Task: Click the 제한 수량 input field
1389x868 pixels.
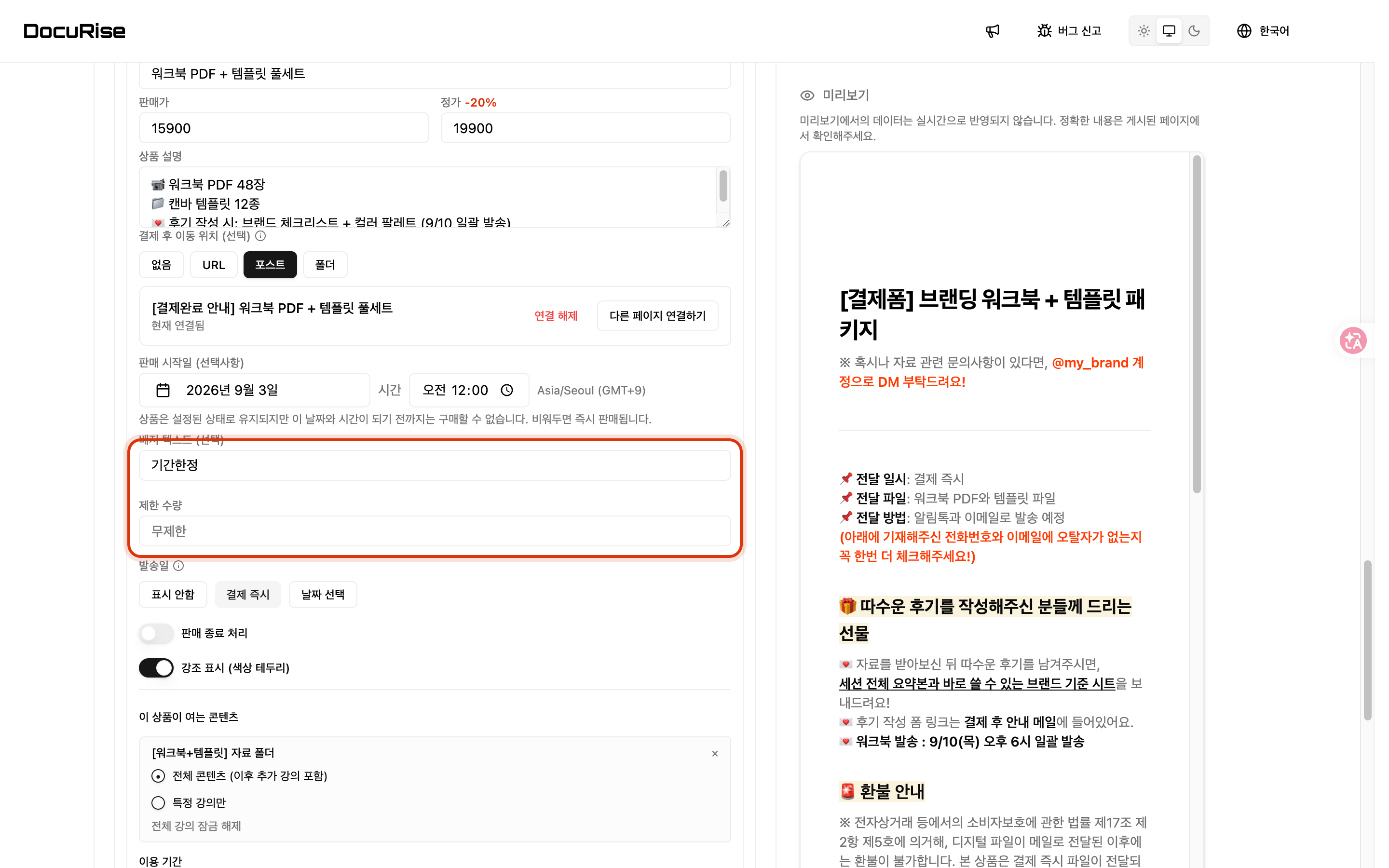Action: [435, 531]
